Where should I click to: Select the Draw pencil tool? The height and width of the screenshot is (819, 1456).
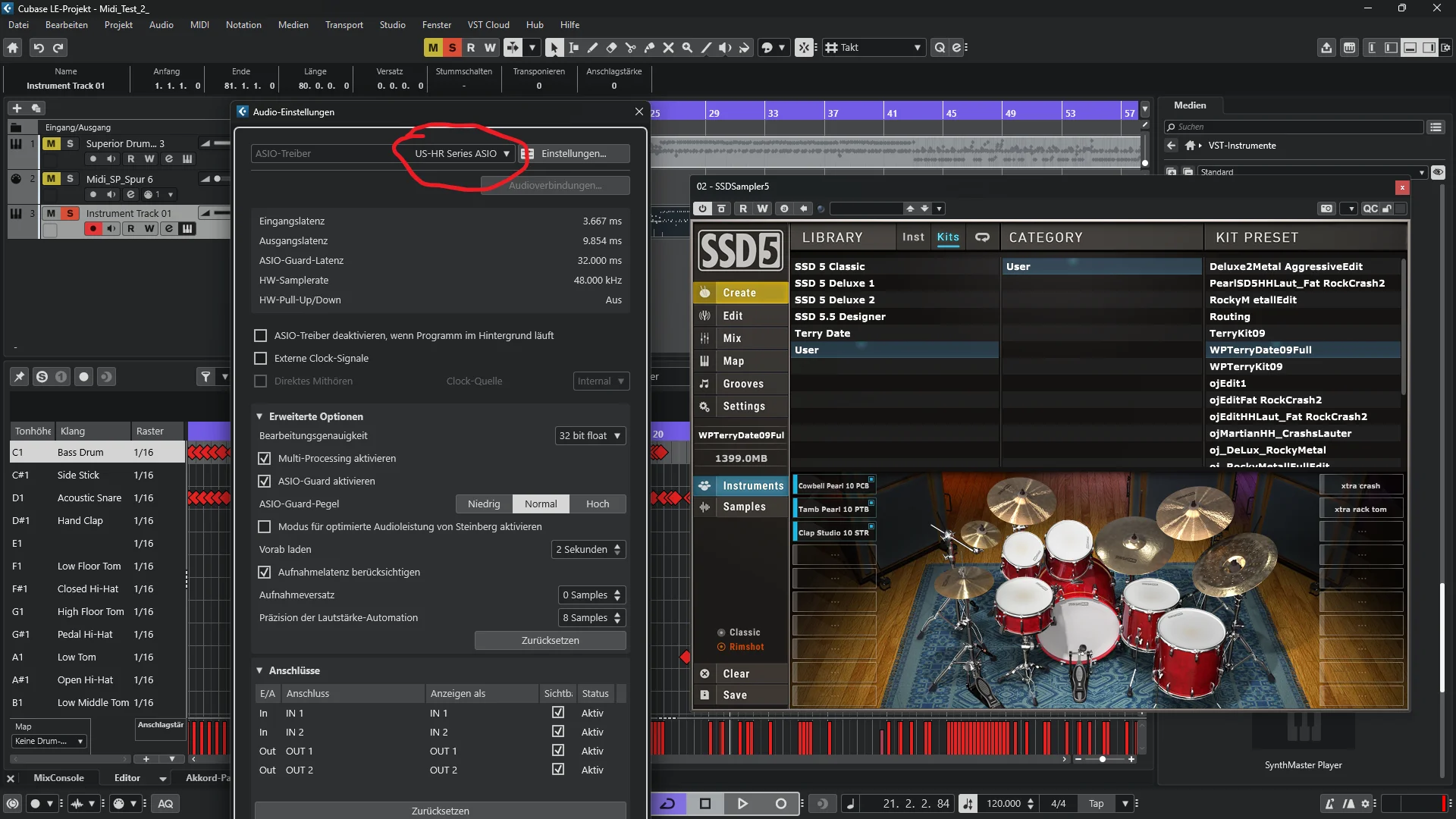[592, 48]
